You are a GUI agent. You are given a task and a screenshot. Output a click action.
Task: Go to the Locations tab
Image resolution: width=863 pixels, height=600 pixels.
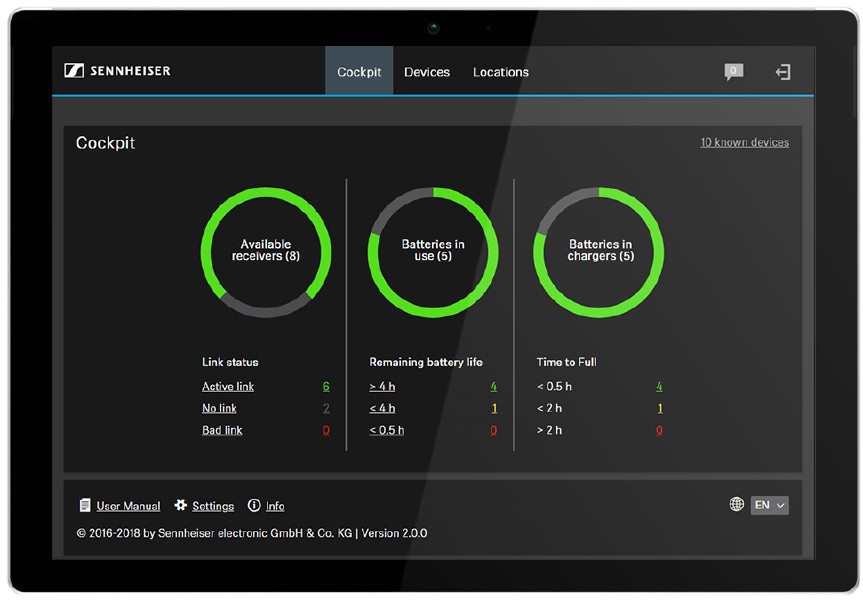[500, 72]
